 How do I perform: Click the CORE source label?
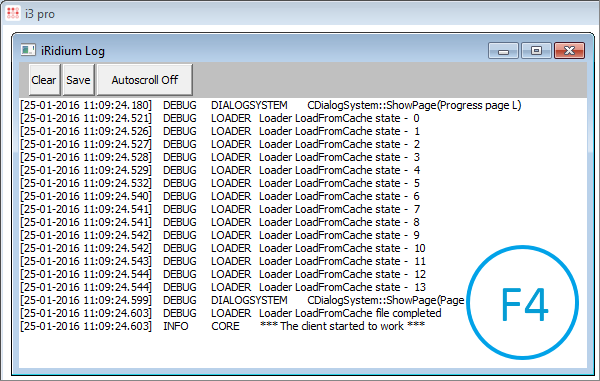pos(225,326)
